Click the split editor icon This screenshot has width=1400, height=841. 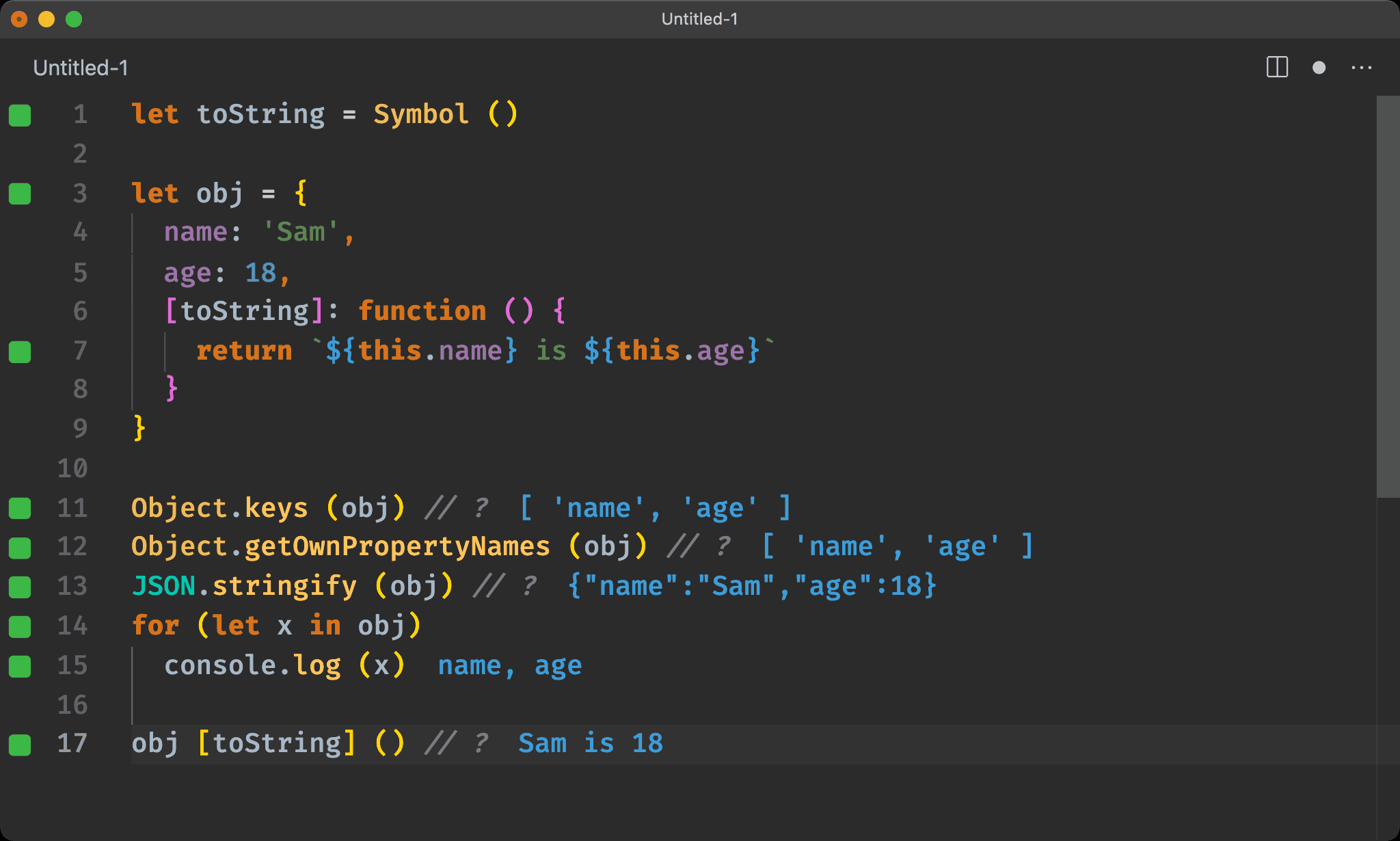click(x=1276, y=67)
